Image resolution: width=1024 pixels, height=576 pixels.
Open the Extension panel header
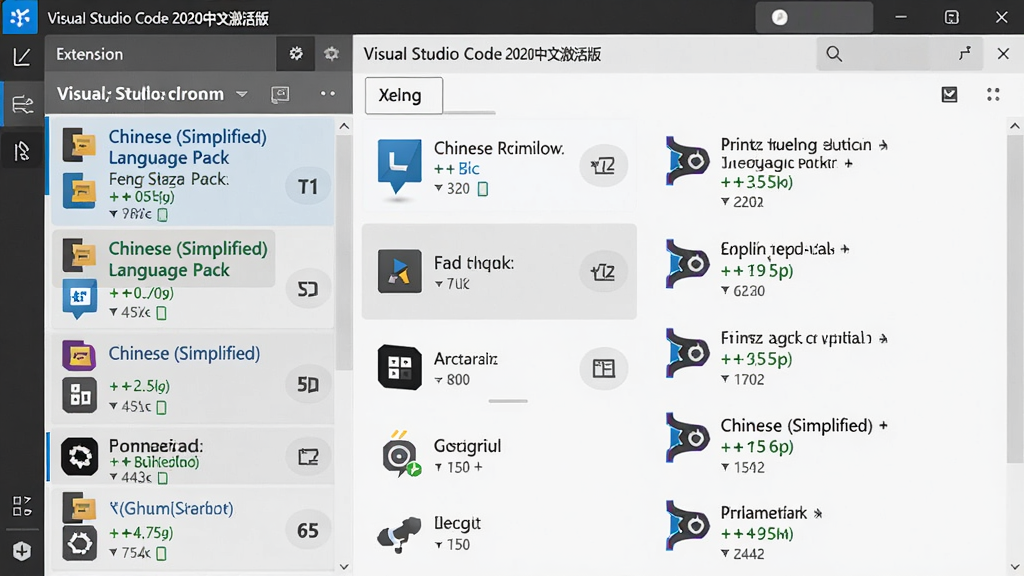point(89,54)
